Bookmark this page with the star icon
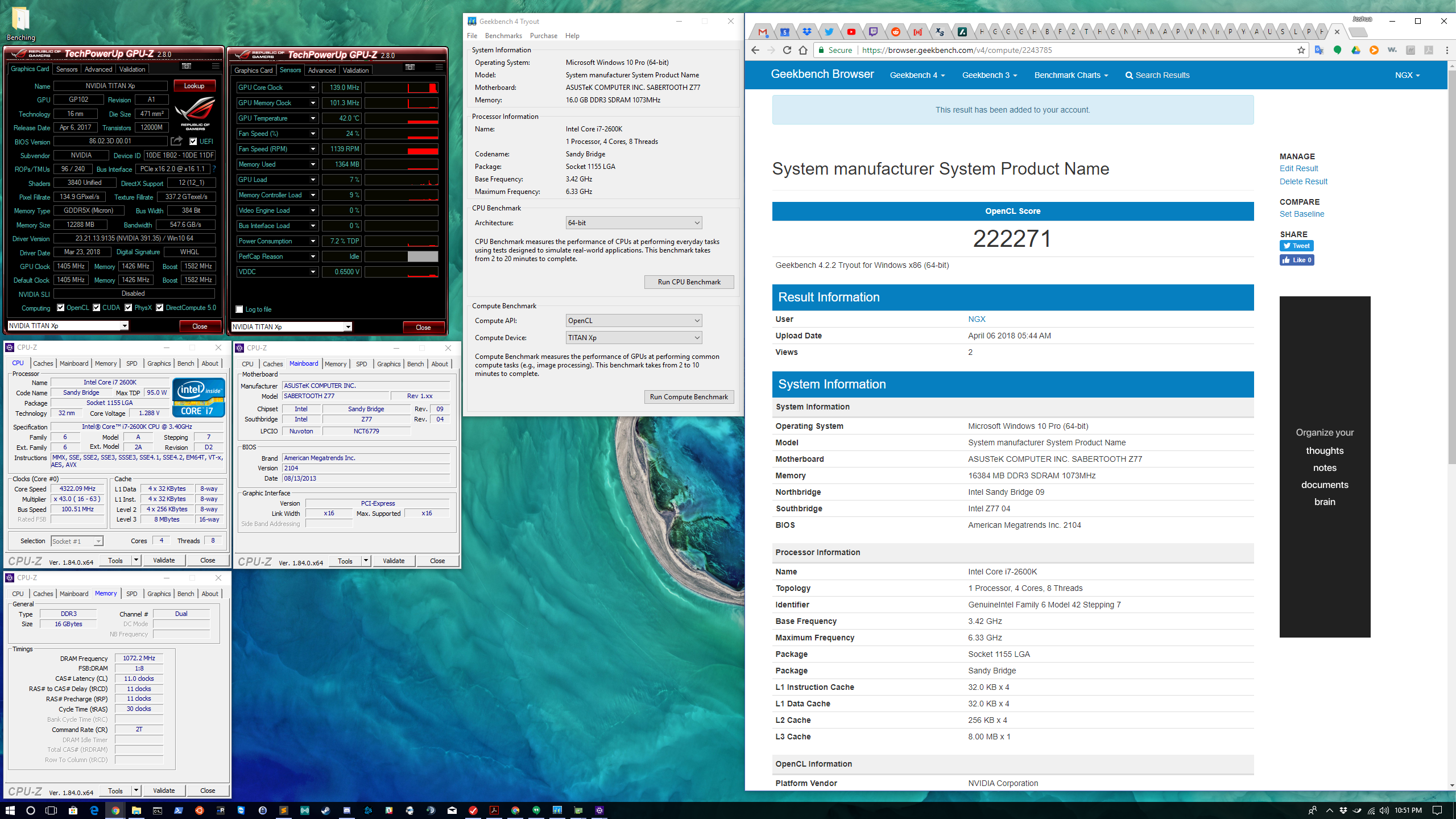The height and width of the screenshot is (819, 1456). (x=1301, y=50)
